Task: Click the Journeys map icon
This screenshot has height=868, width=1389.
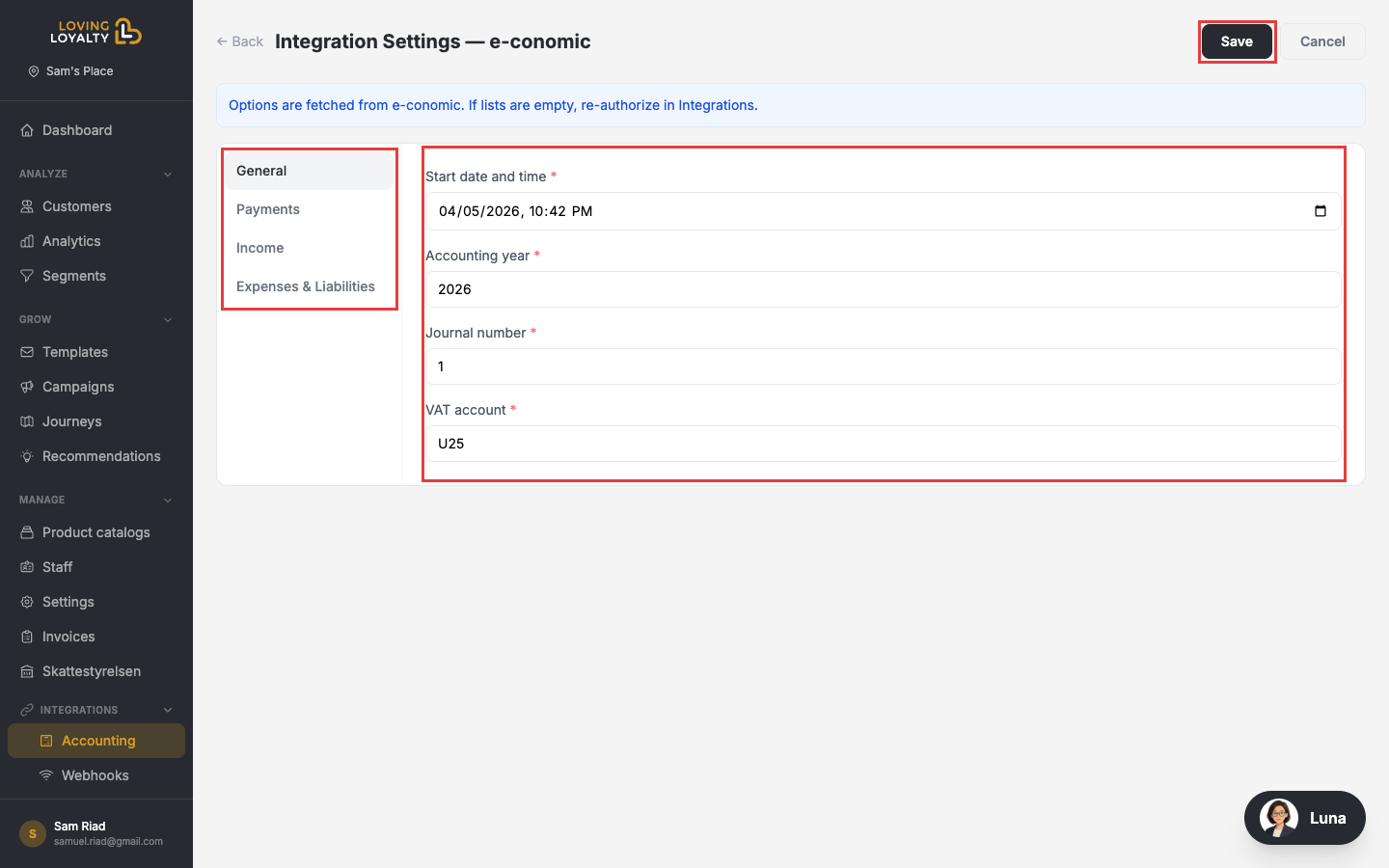Action: [27, 421]
